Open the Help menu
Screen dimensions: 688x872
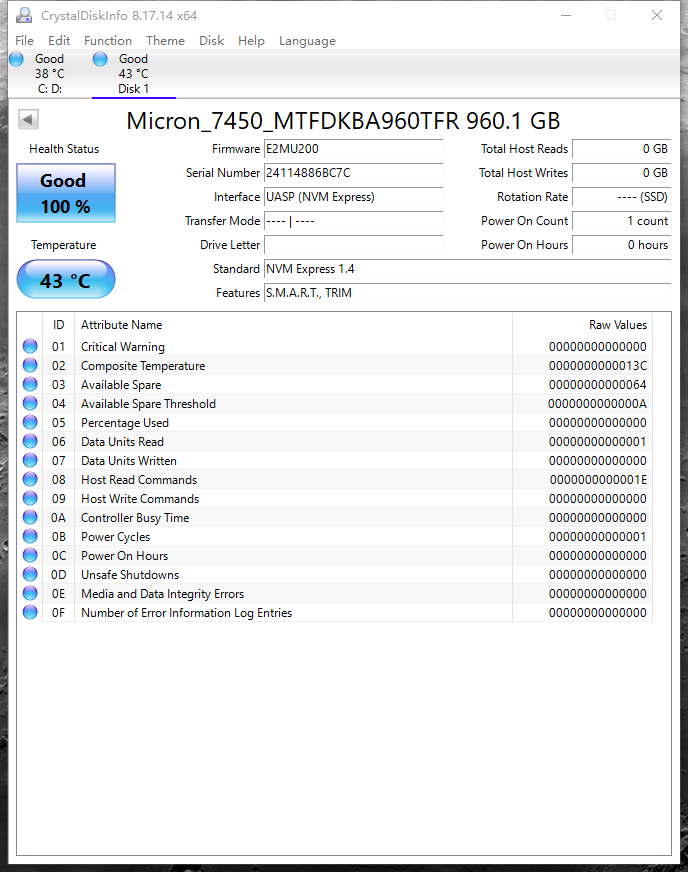click(251, 41)
